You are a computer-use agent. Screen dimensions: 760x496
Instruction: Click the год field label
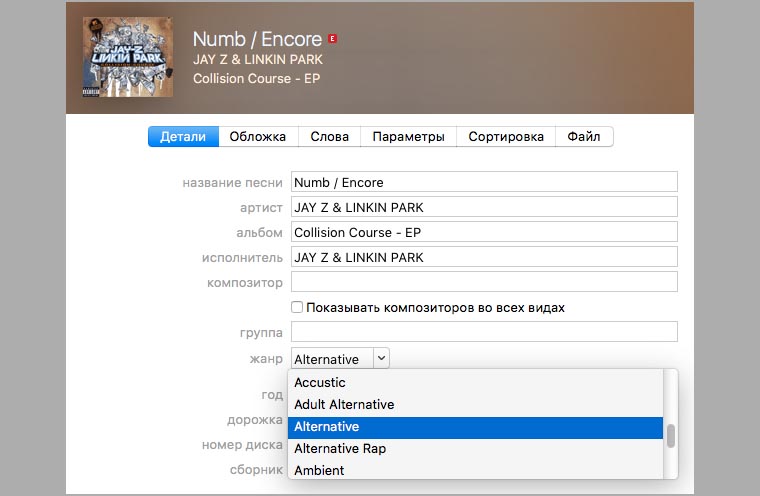pyautogui.click(x=272, y=395)
